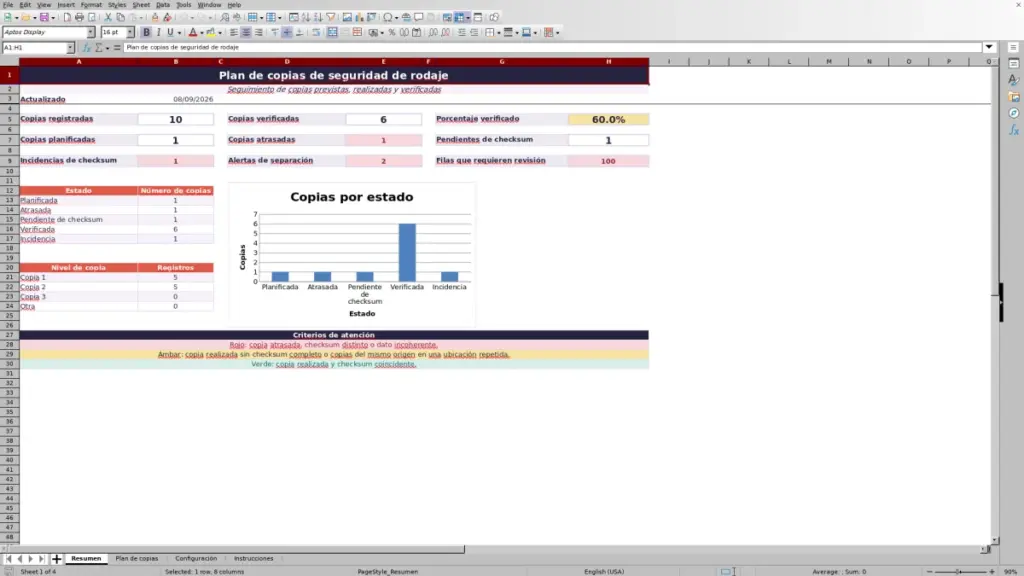Open the Sidebar Functions fx icon
The image size is (1024, 576).
pos(1014,130)
